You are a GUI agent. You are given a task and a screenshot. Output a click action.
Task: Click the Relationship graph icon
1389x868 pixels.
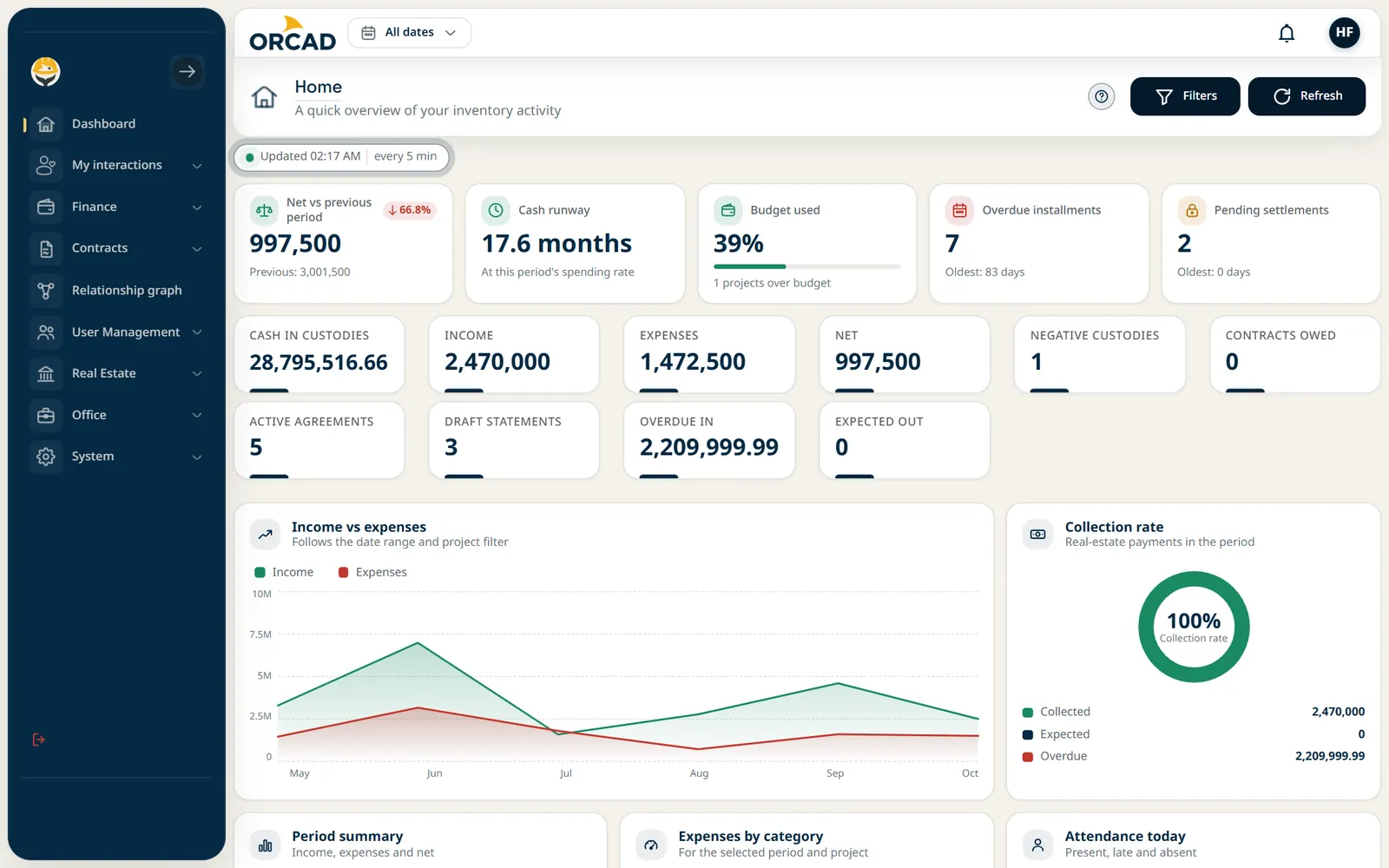point(46,291)
